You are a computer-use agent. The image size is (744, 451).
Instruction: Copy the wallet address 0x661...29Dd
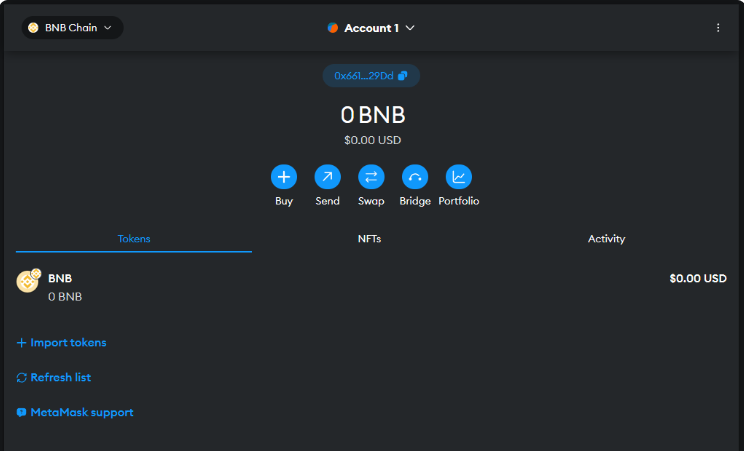click(x=371, y=76)
